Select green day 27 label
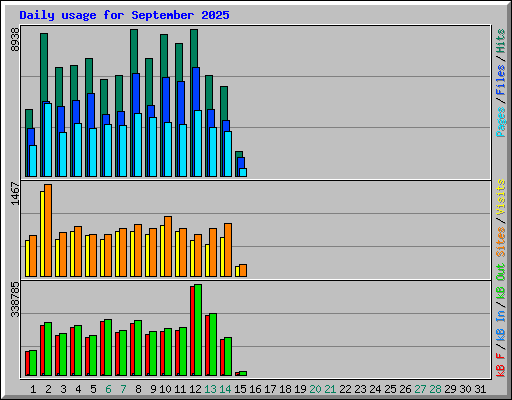This screenshot has width=512, height=400. (420, 389)
